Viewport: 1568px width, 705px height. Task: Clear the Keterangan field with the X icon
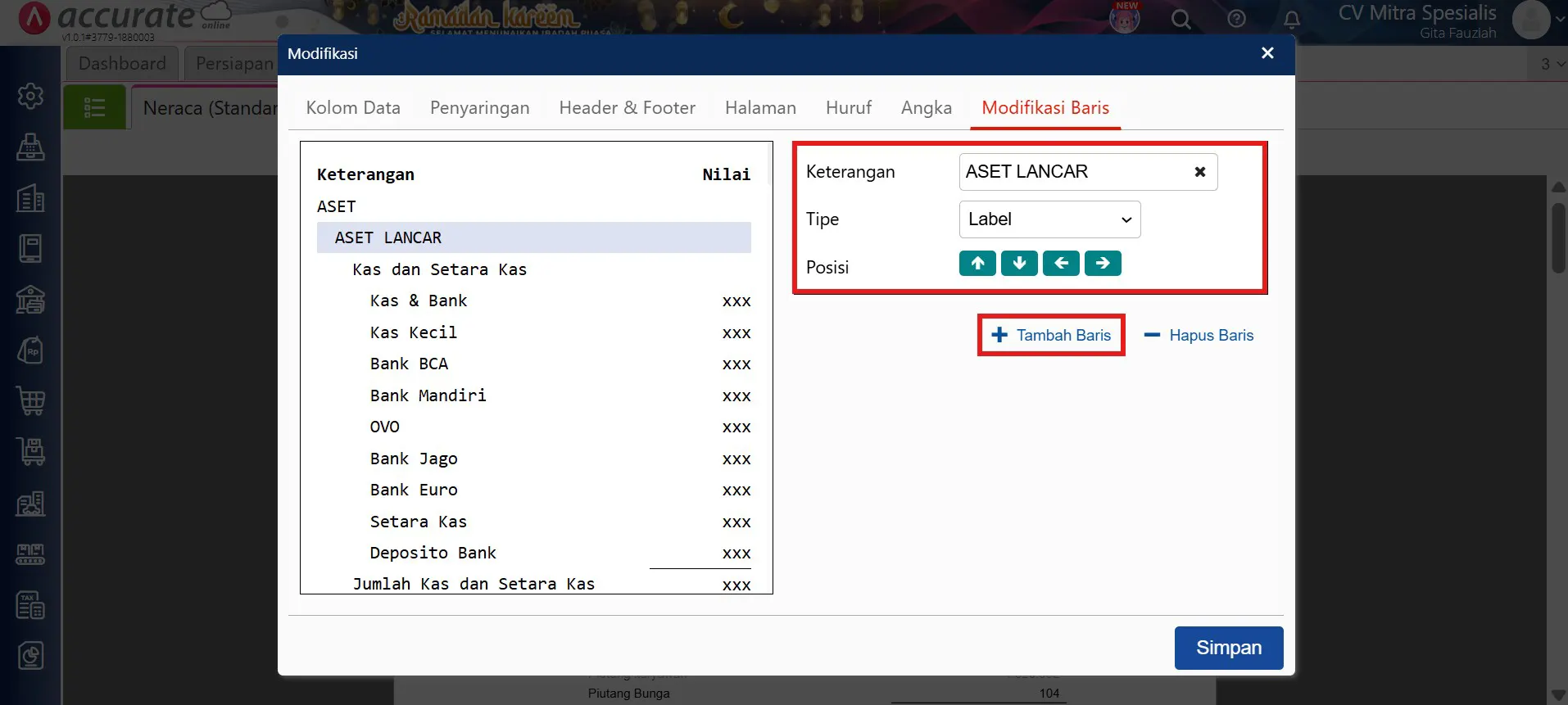click(1199, 172)
